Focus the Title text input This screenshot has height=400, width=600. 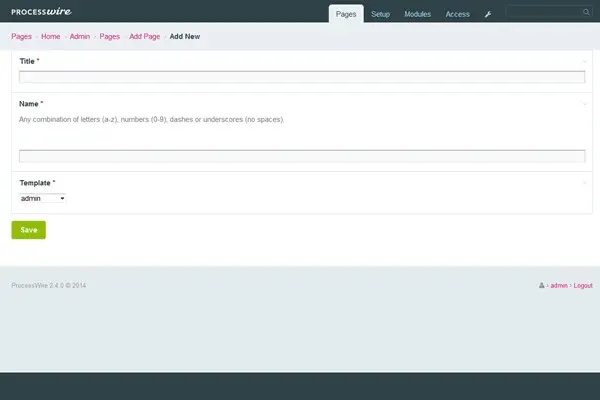301,76
